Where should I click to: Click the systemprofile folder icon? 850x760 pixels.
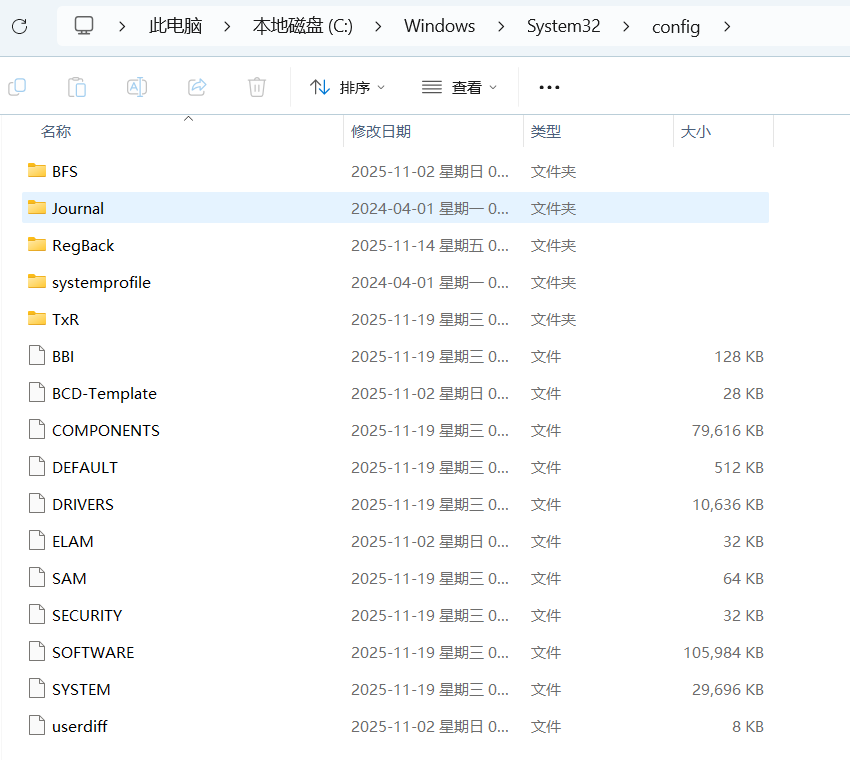(x=37, y=282)
